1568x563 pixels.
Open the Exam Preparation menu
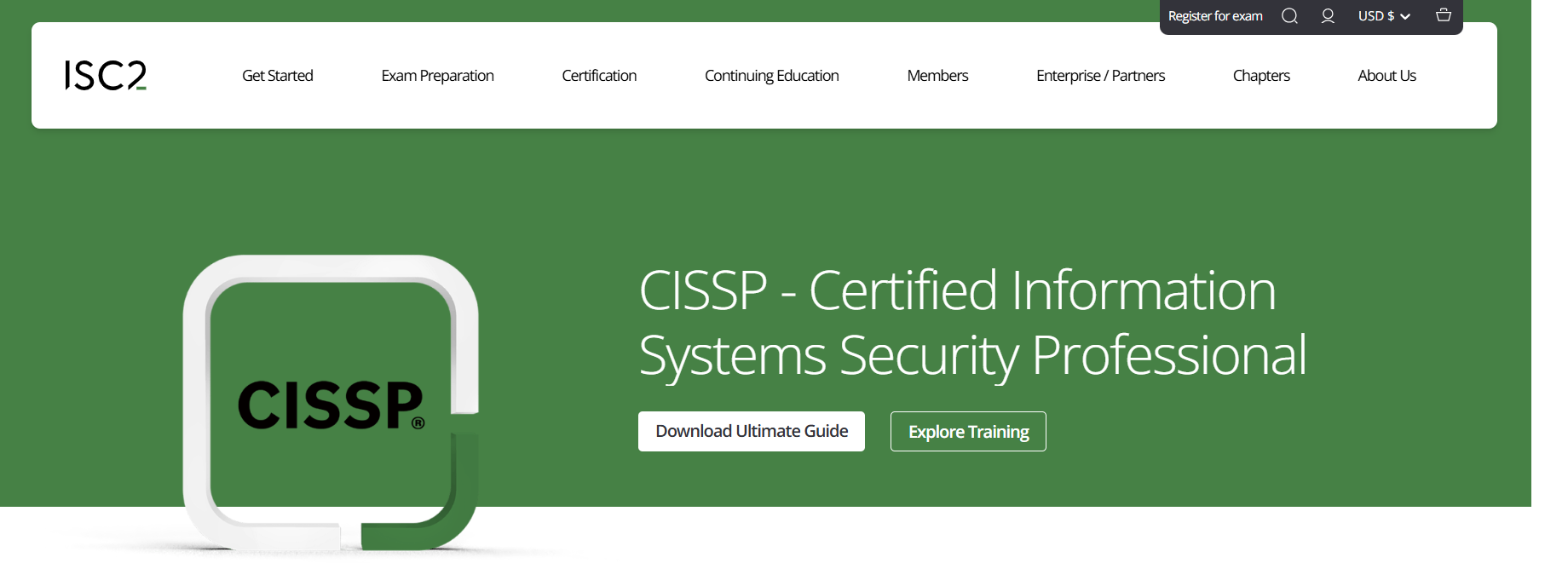(438, 76)
